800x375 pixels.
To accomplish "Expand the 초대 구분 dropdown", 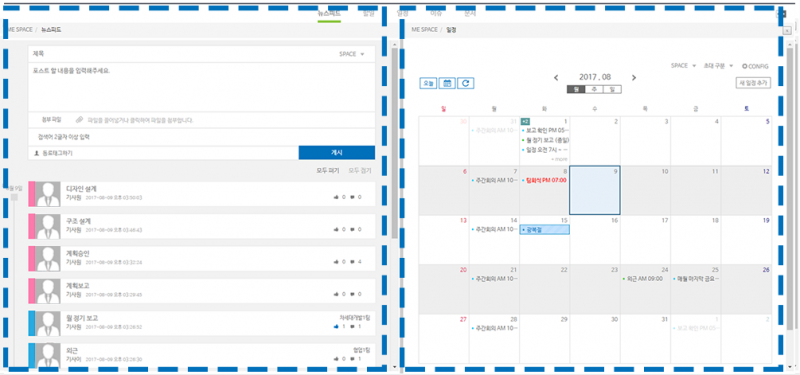I will click(718, 66).
